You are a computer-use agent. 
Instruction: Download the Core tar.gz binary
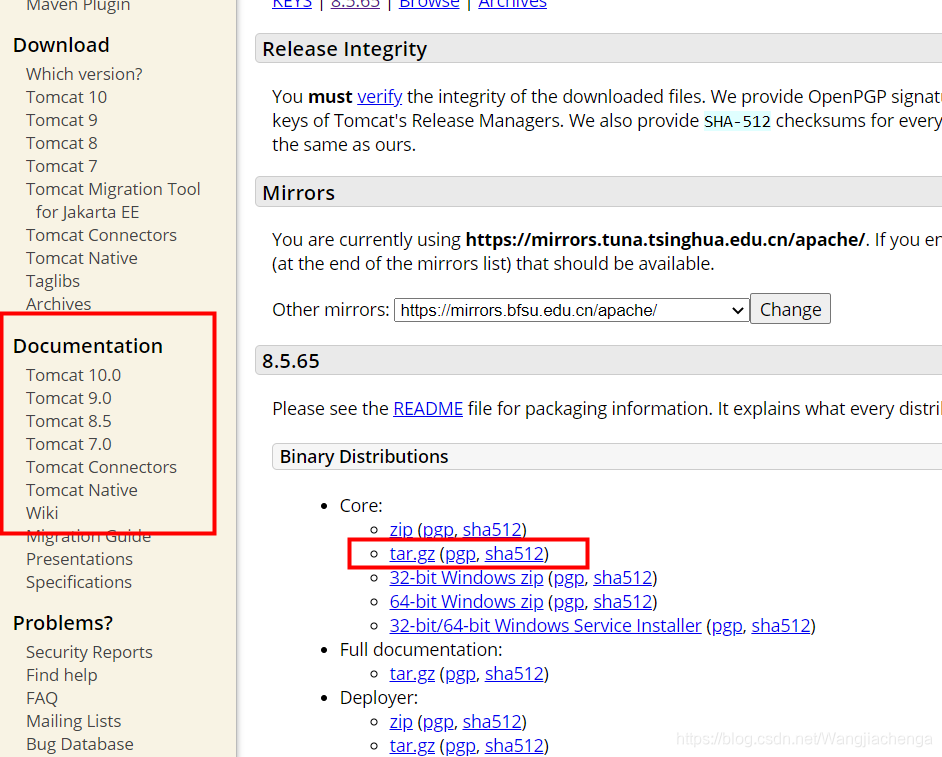[412, 553]
